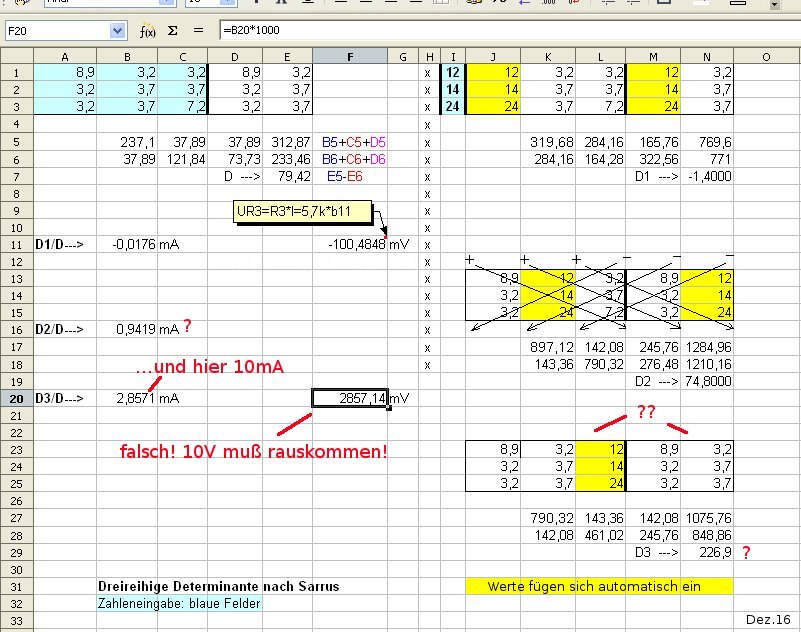Select row 33 header
Image resolution: width=801 pixels, height=632 pixels.
tap(16, 621)
